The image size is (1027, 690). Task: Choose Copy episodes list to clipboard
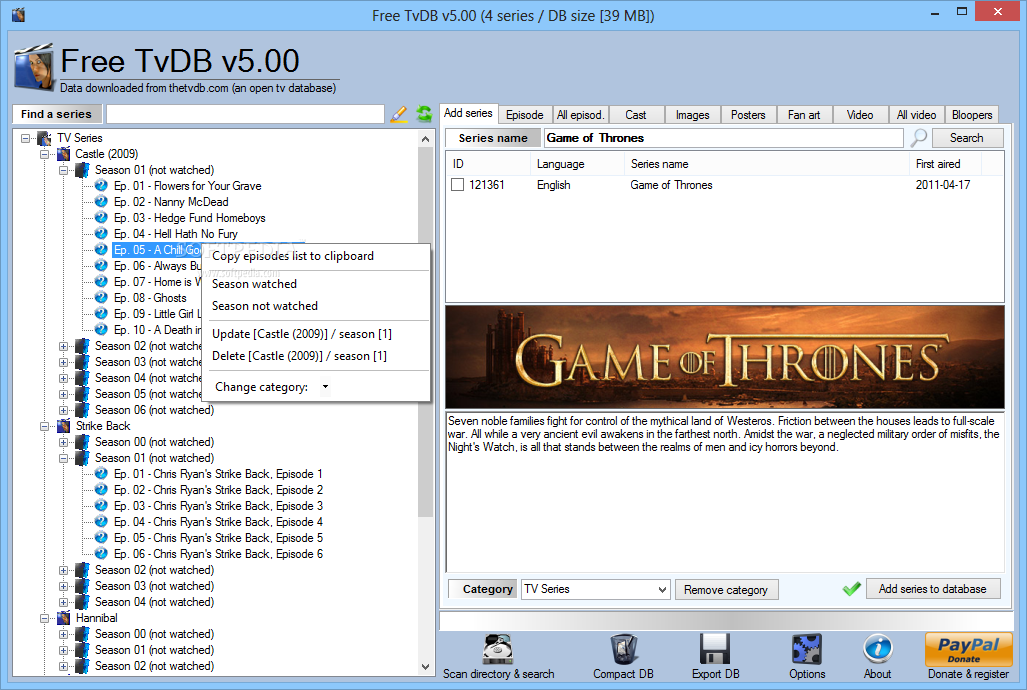coord(293,256)
